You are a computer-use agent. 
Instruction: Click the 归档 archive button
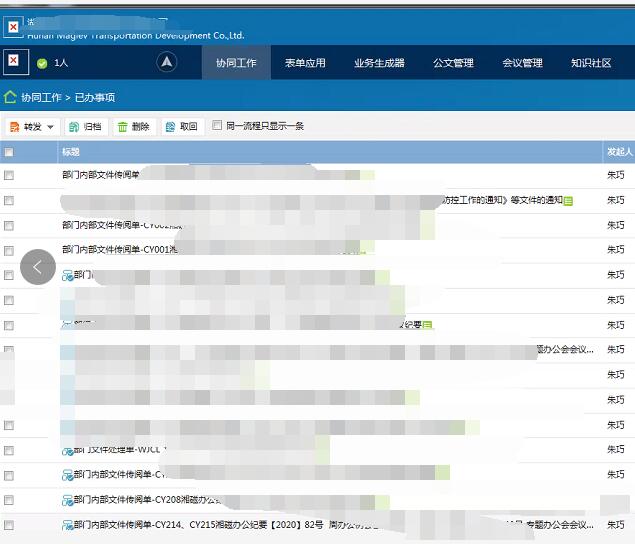point(85,127)
